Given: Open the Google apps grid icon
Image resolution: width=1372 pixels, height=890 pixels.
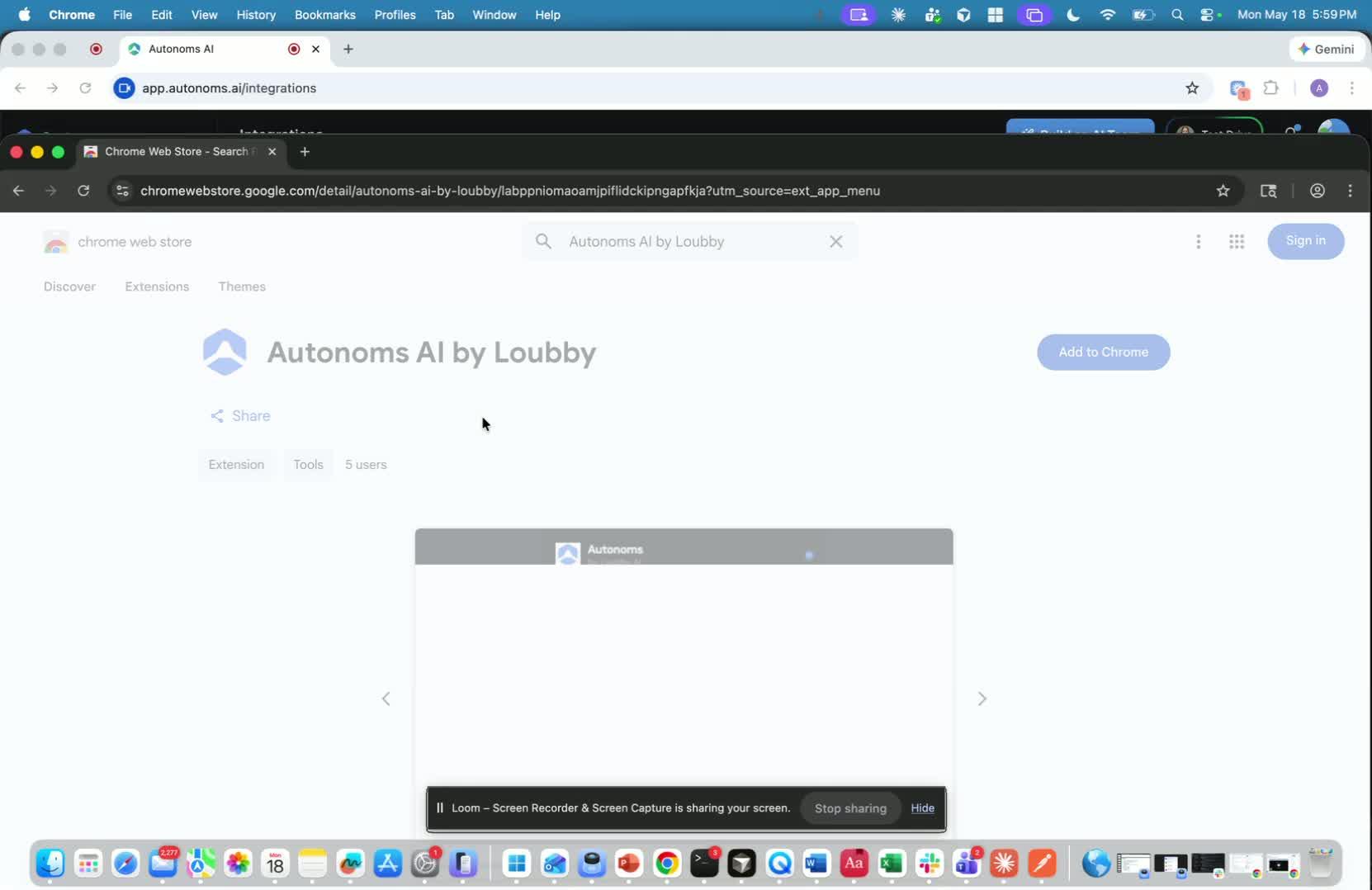Looking at the screenshot, I should coord(1237,242).
